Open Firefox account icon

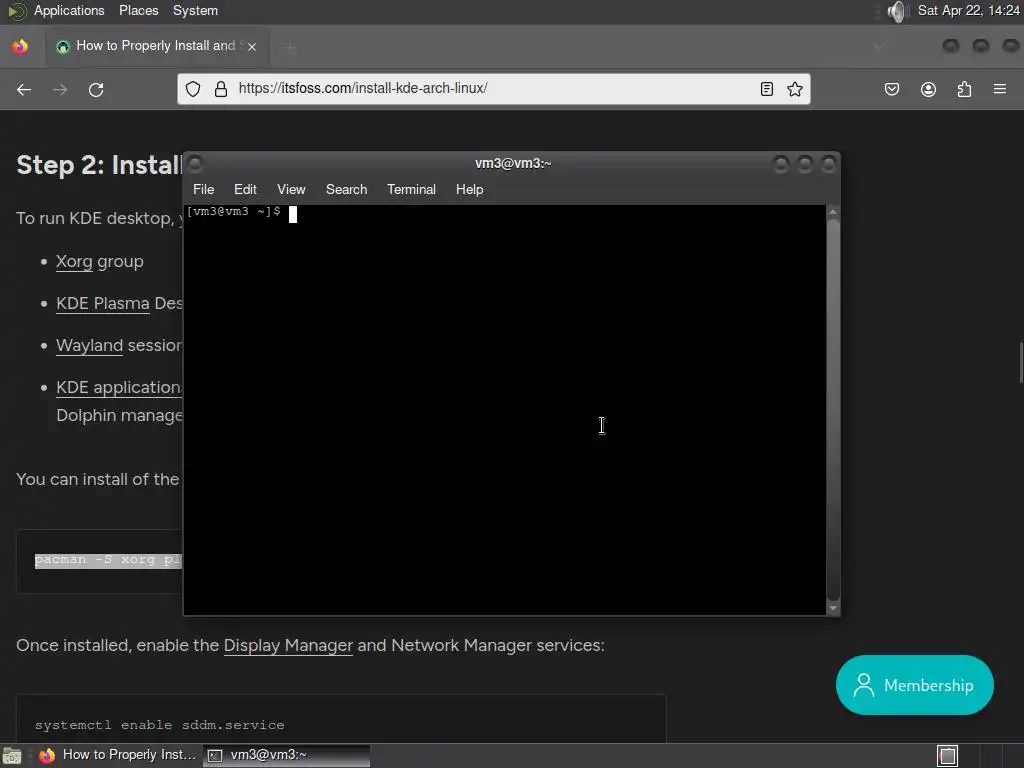click(928, 89)
